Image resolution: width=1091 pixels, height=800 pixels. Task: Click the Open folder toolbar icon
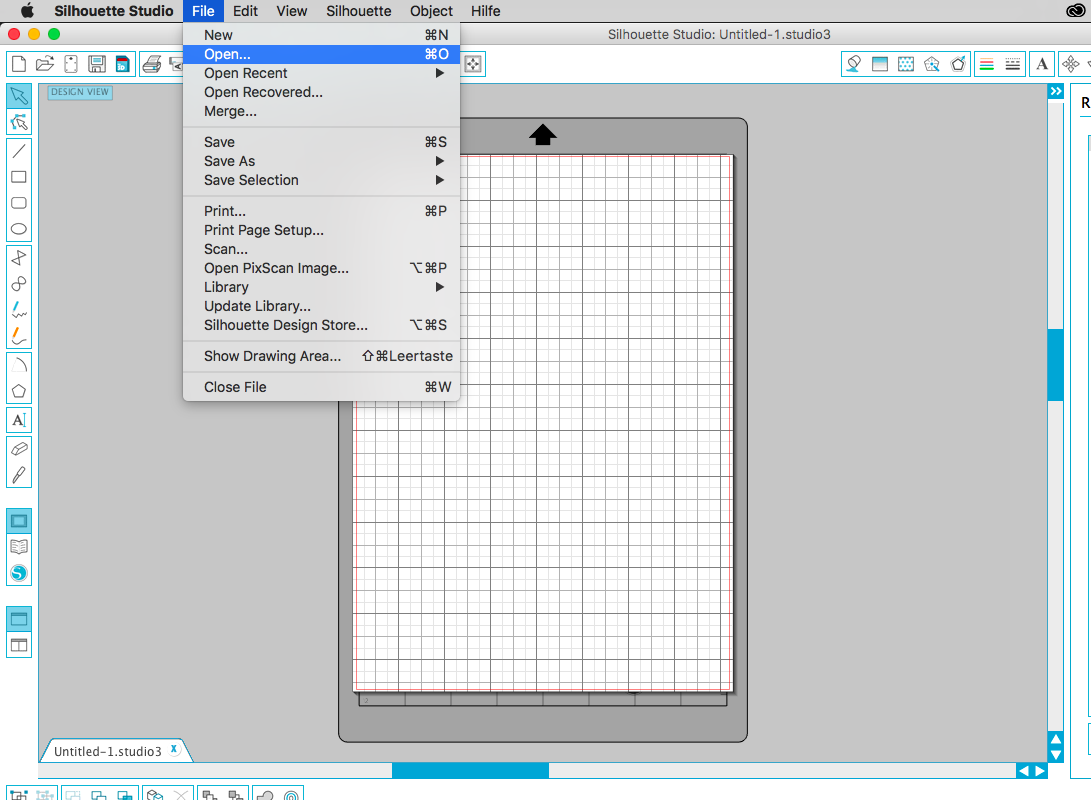[x=45, y=64]
